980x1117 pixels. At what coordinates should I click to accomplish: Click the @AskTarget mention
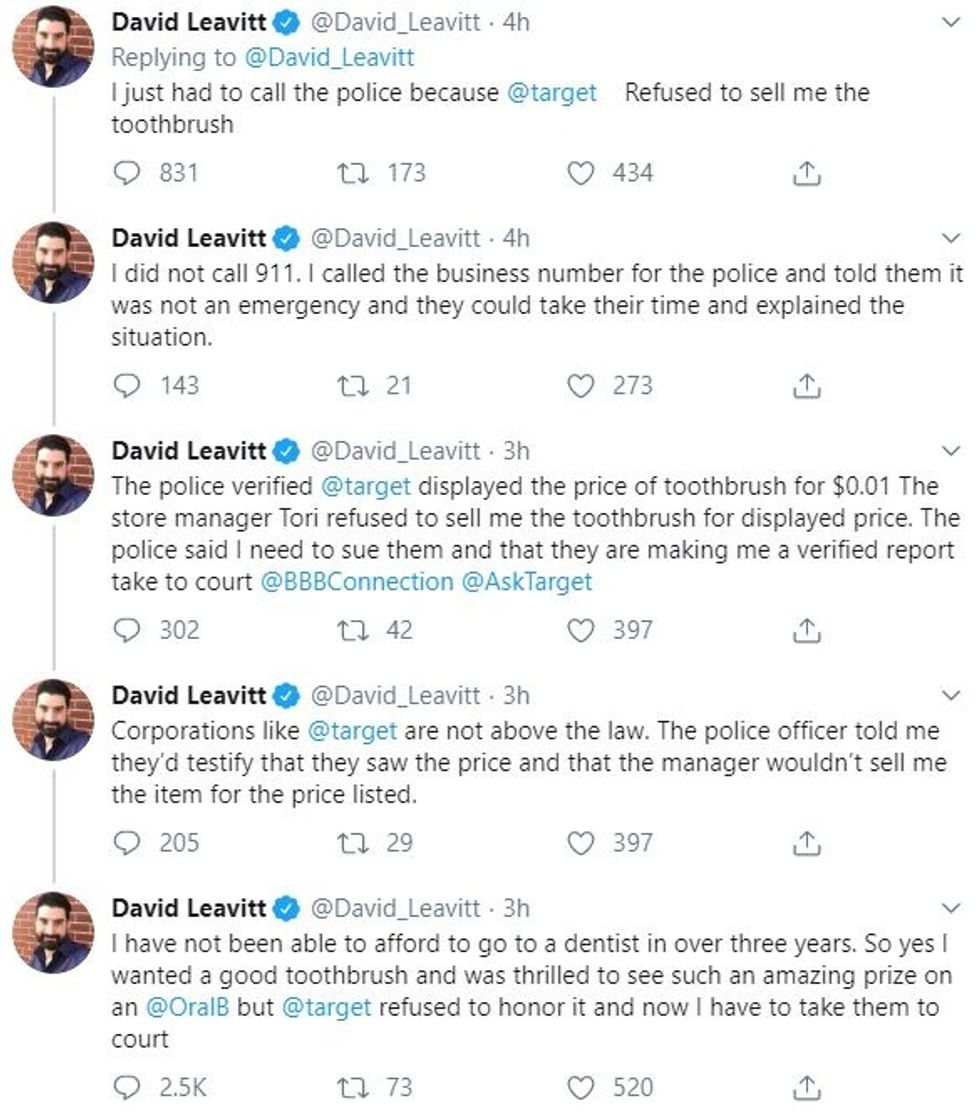pos(526,581)
